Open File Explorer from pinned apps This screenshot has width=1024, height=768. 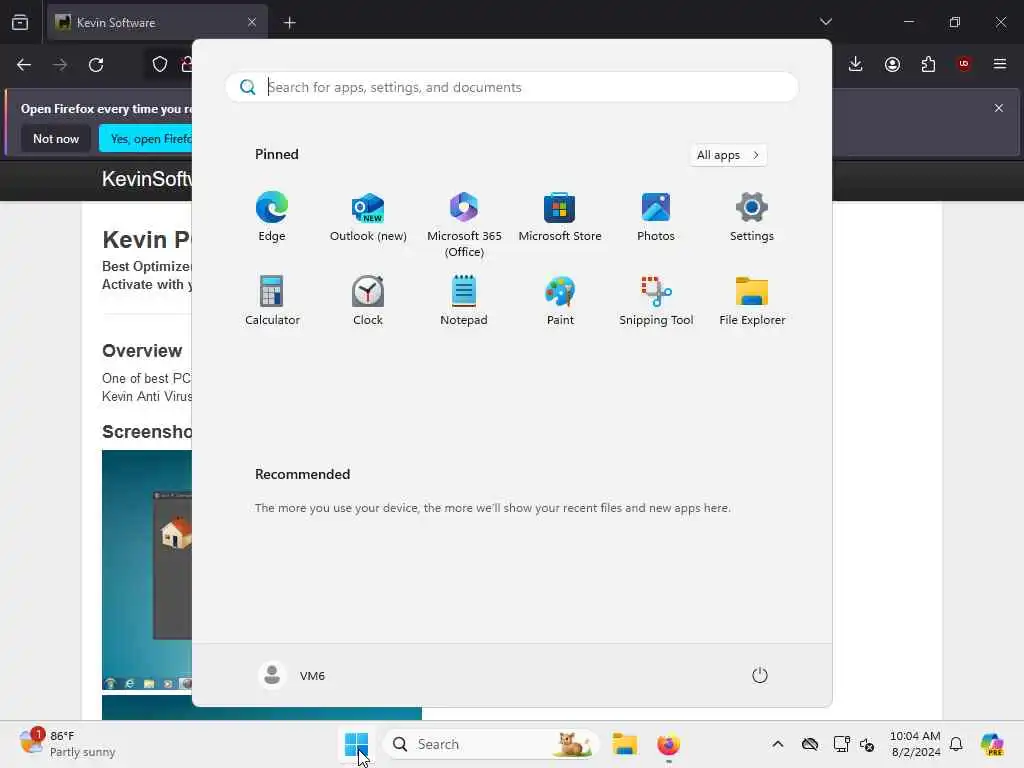(752, 300)
